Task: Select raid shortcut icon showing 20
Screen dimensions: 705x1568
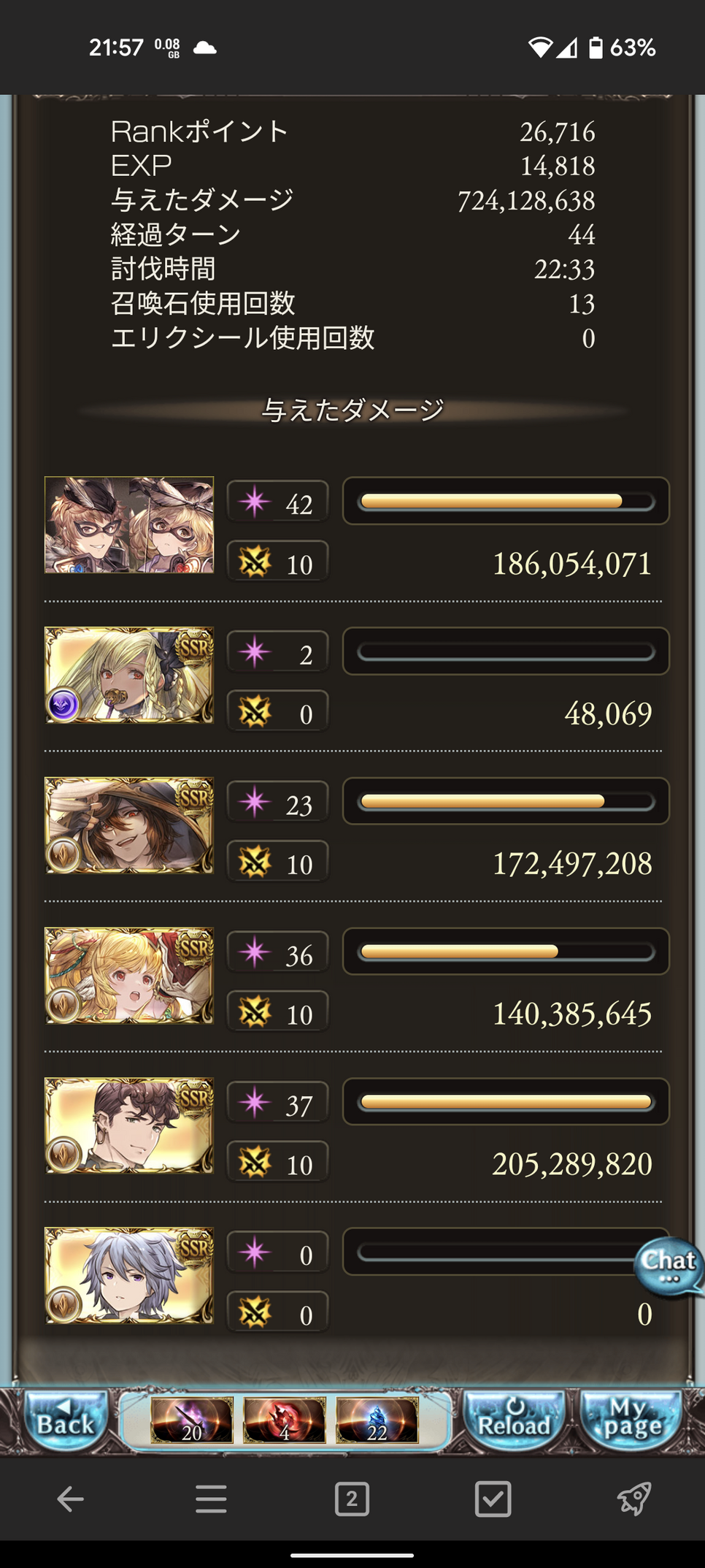Action: pos(192,1420)
